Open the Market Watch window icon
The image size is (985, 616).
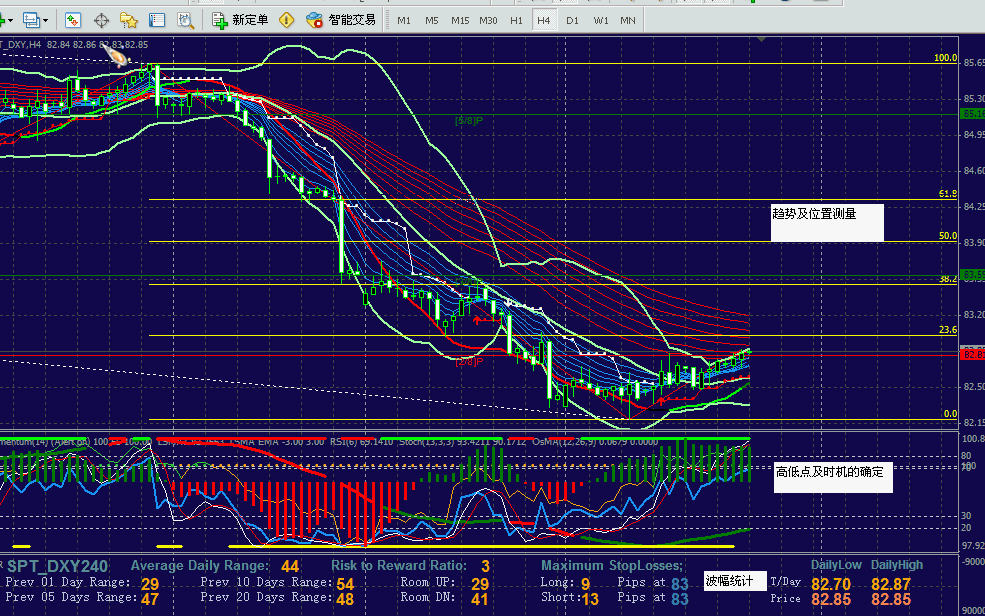(73, 20)
